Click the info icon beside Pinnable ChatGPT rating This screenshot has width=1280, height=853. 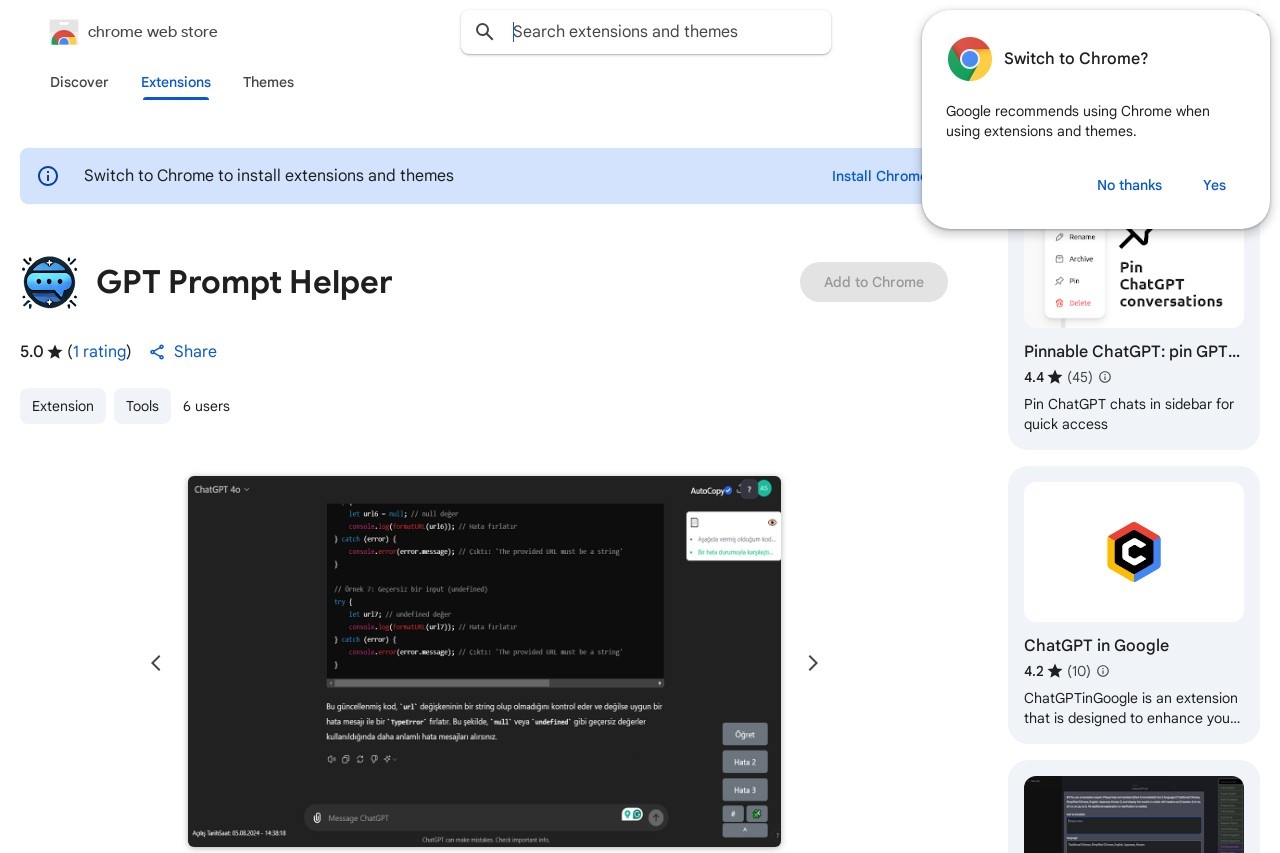(x=1105, y=377)
